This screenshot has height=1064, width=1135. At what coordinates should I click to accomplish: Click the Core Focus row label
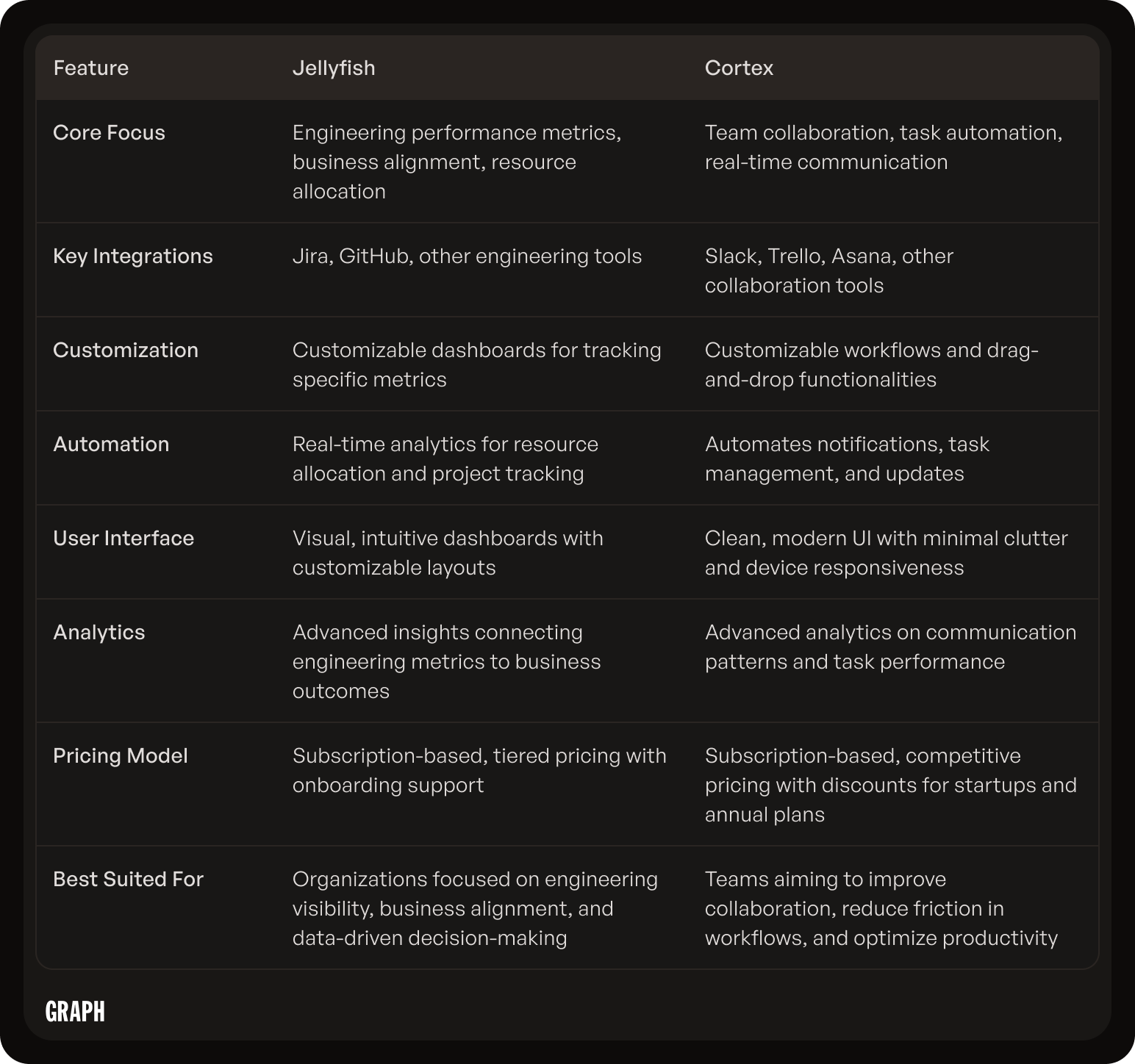(x=110, y=133)
